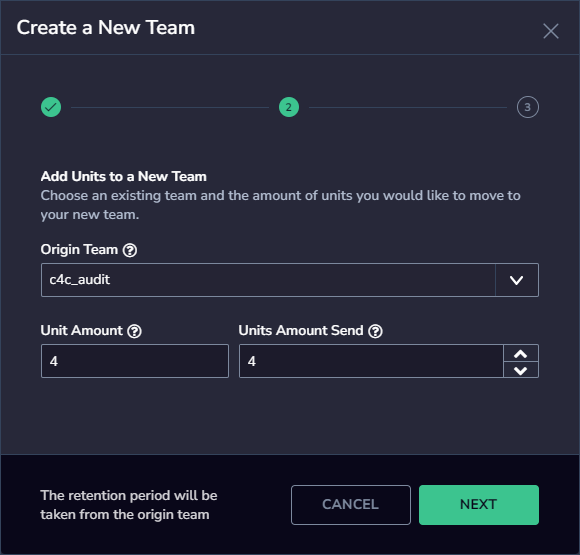Click the Create a New Team title
The width and height of the screenshot is (580, 555).
(106, 28)
